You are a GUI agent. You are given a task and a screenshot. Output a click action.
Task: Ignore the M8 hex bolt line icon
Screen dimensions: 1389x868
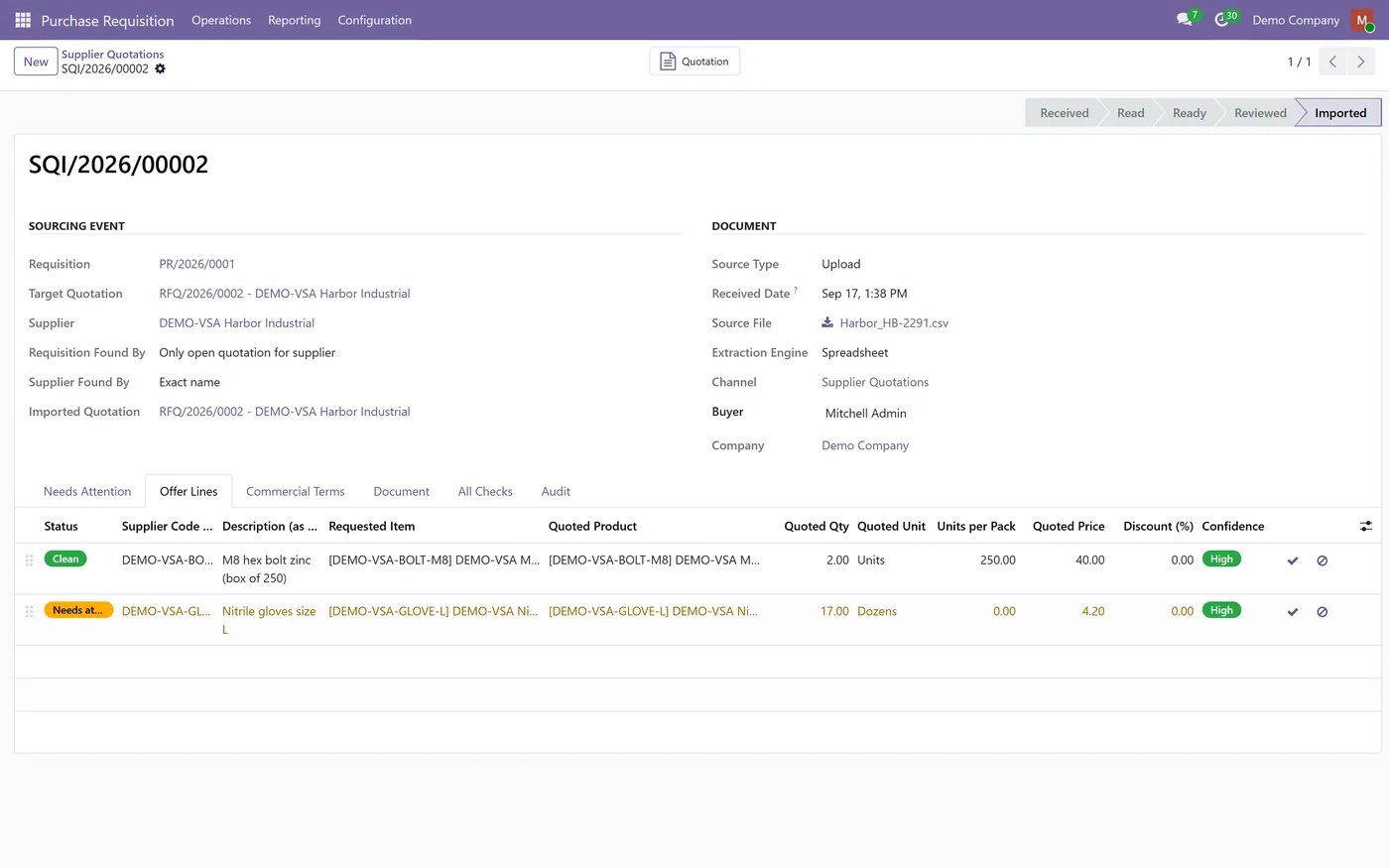click(1323, 560)
